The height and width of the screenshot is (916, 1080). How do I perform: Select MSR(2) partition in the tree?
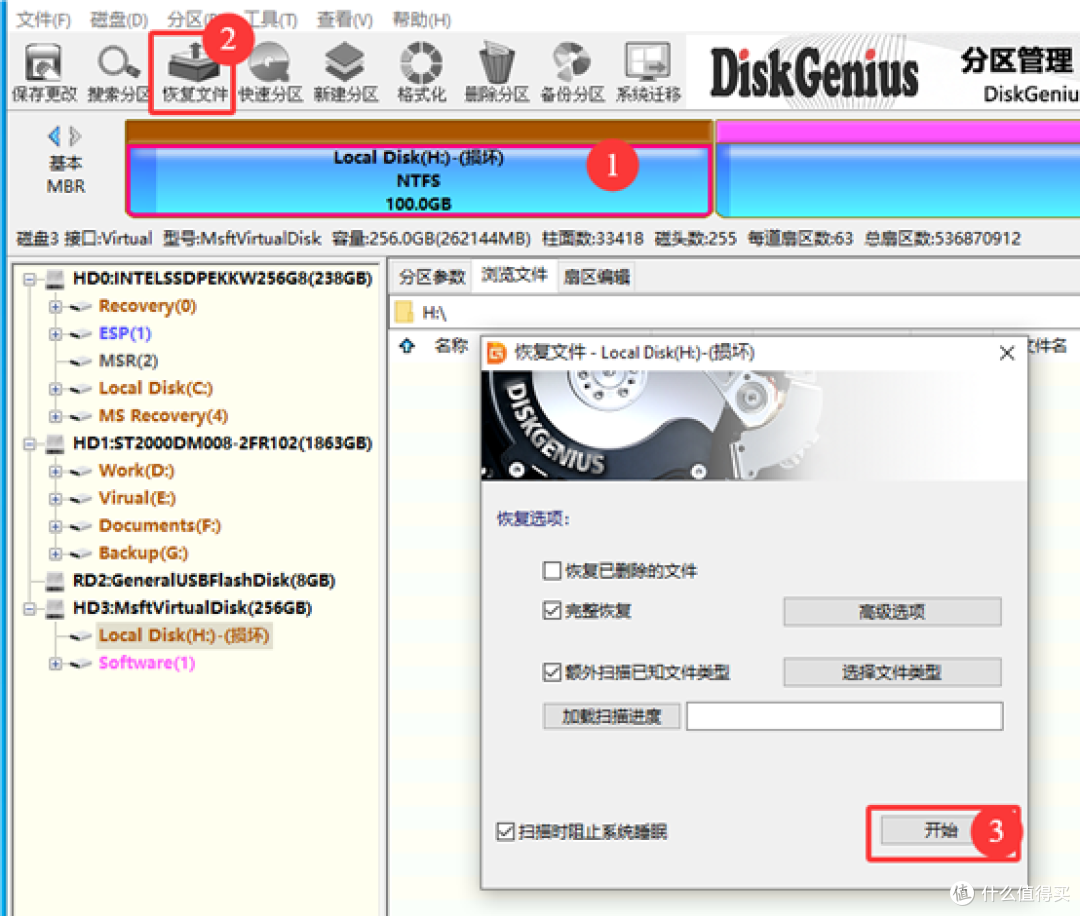pyautogui.click(x=128, y=361)
